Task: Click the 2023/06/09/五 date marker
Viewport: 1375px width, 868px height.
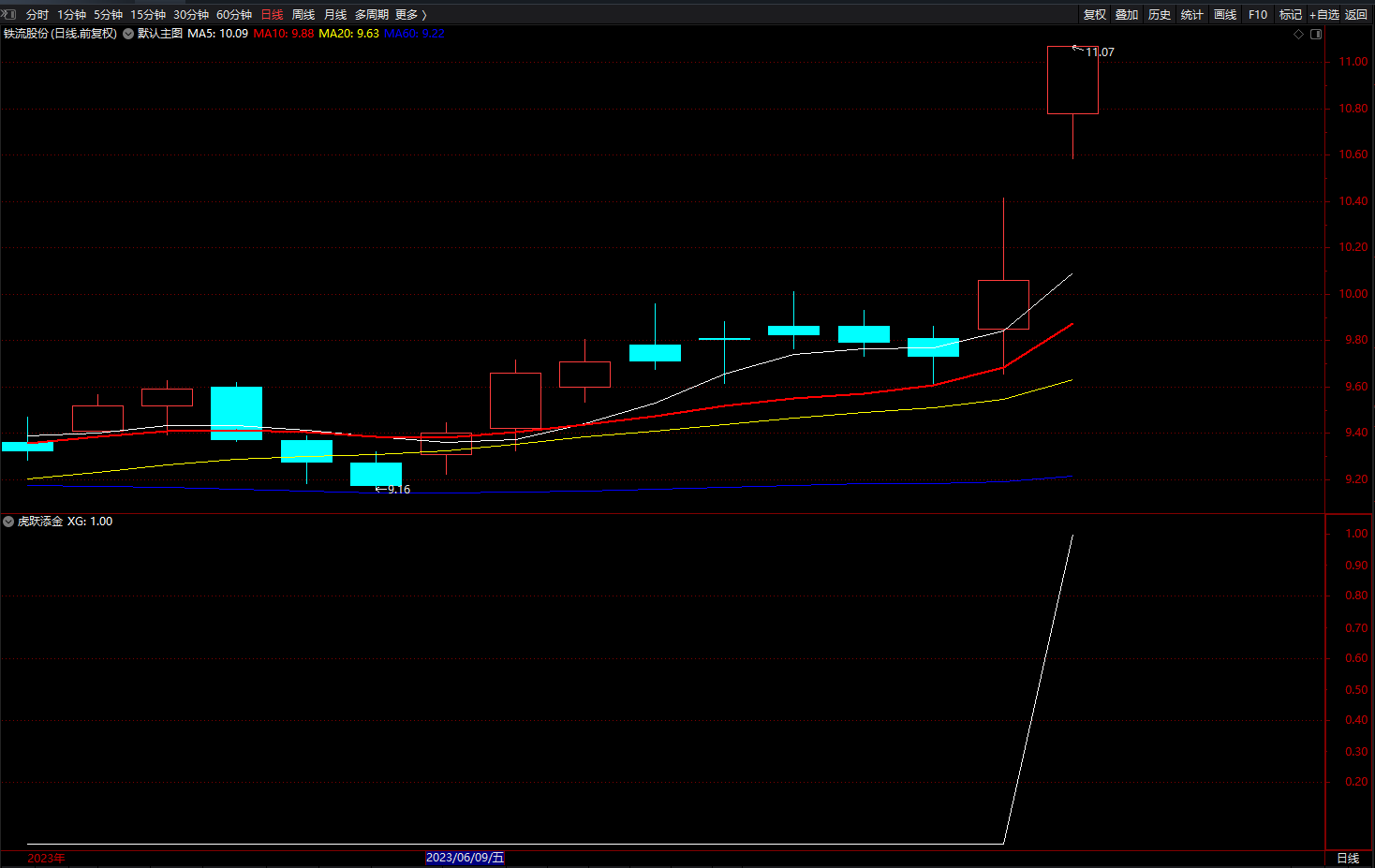Action: 465,858
